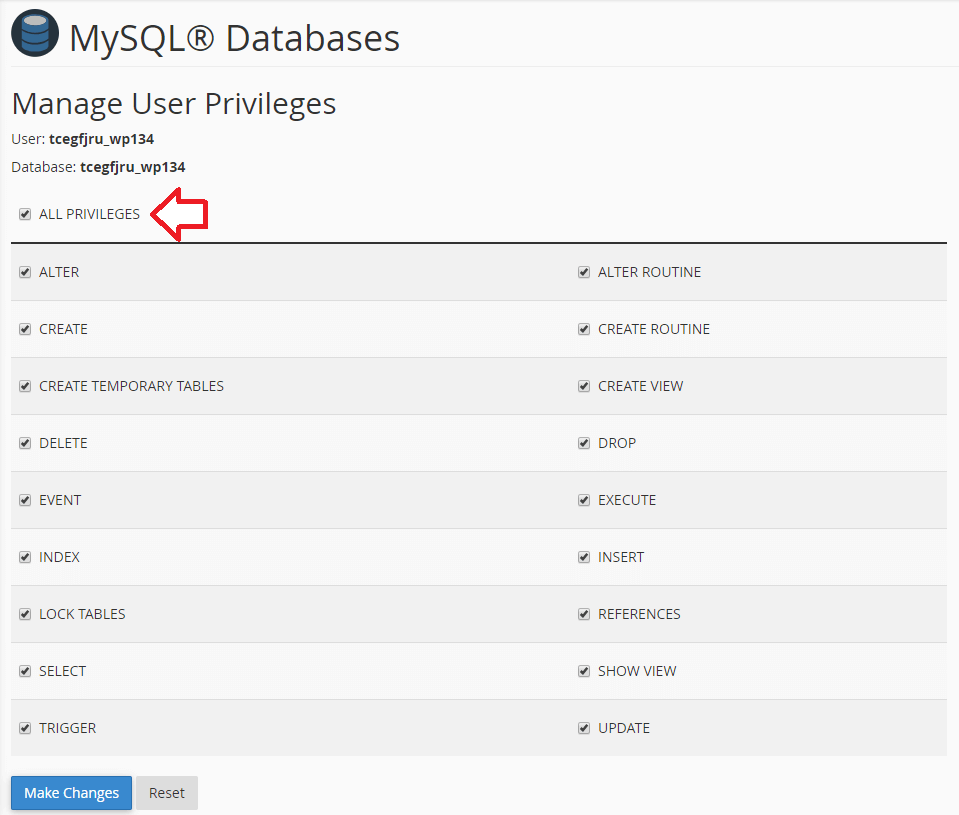Select the database name next to Database:
Screen dimensions: 959x815
point(133,167)
